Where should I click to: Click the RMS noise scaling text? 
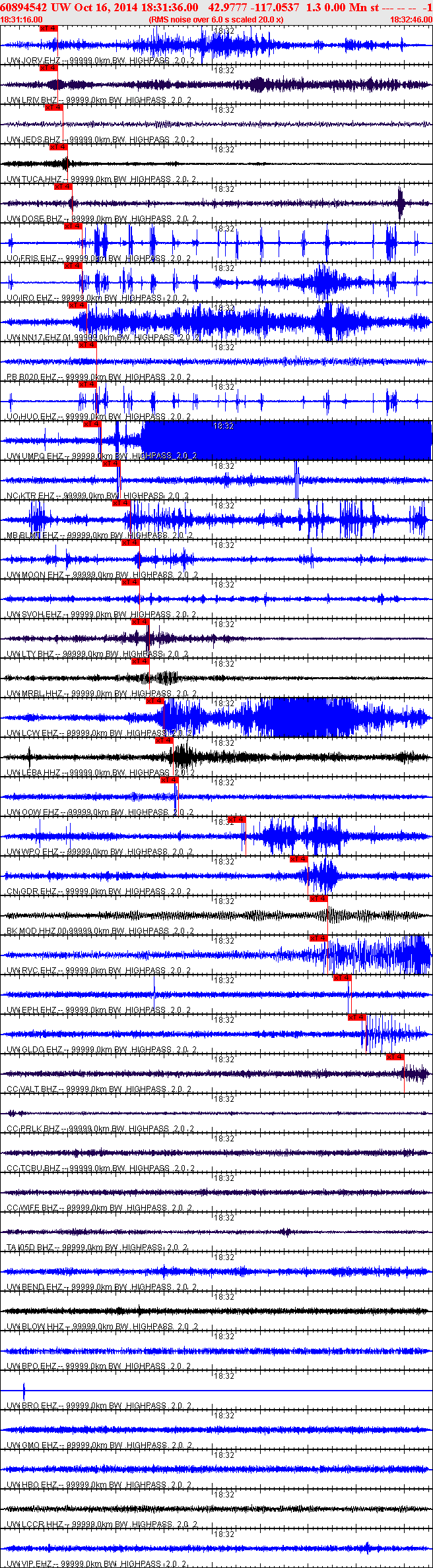click(216, 20)
